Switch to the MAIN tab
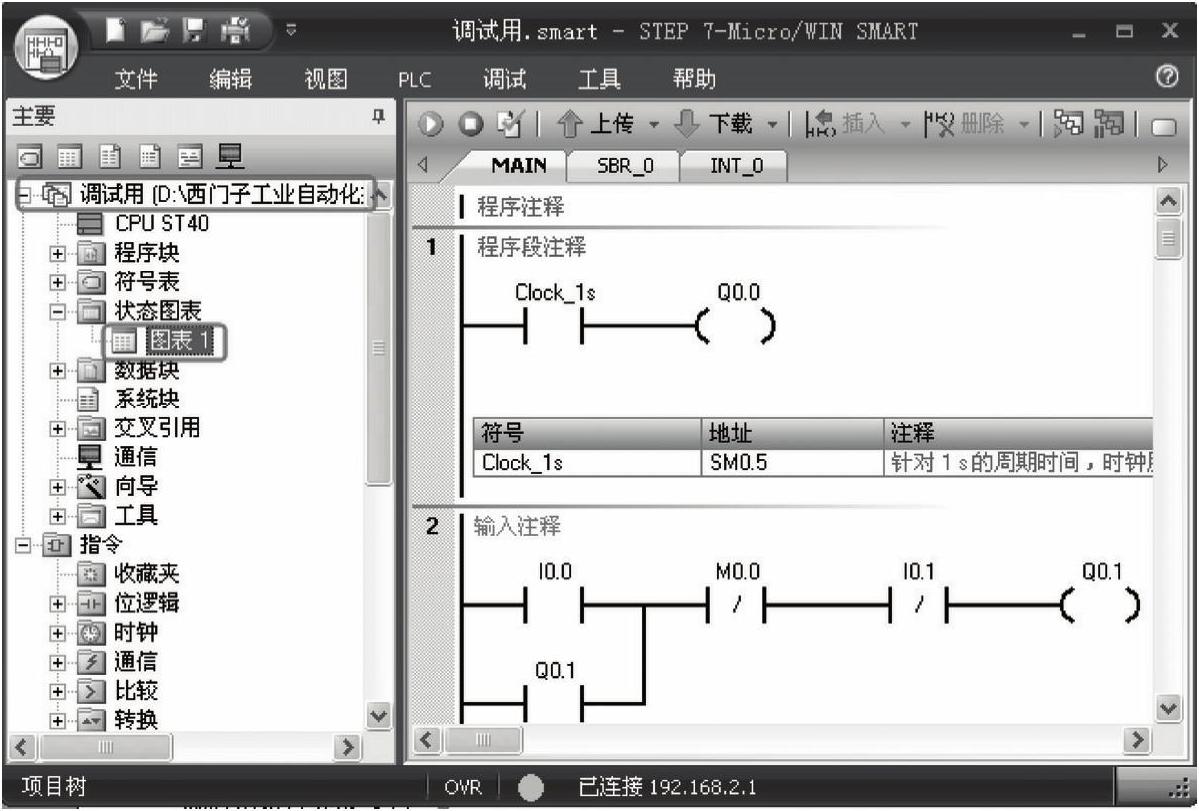The height and width of the screenshot is (811, 1199). coord(518,166)
